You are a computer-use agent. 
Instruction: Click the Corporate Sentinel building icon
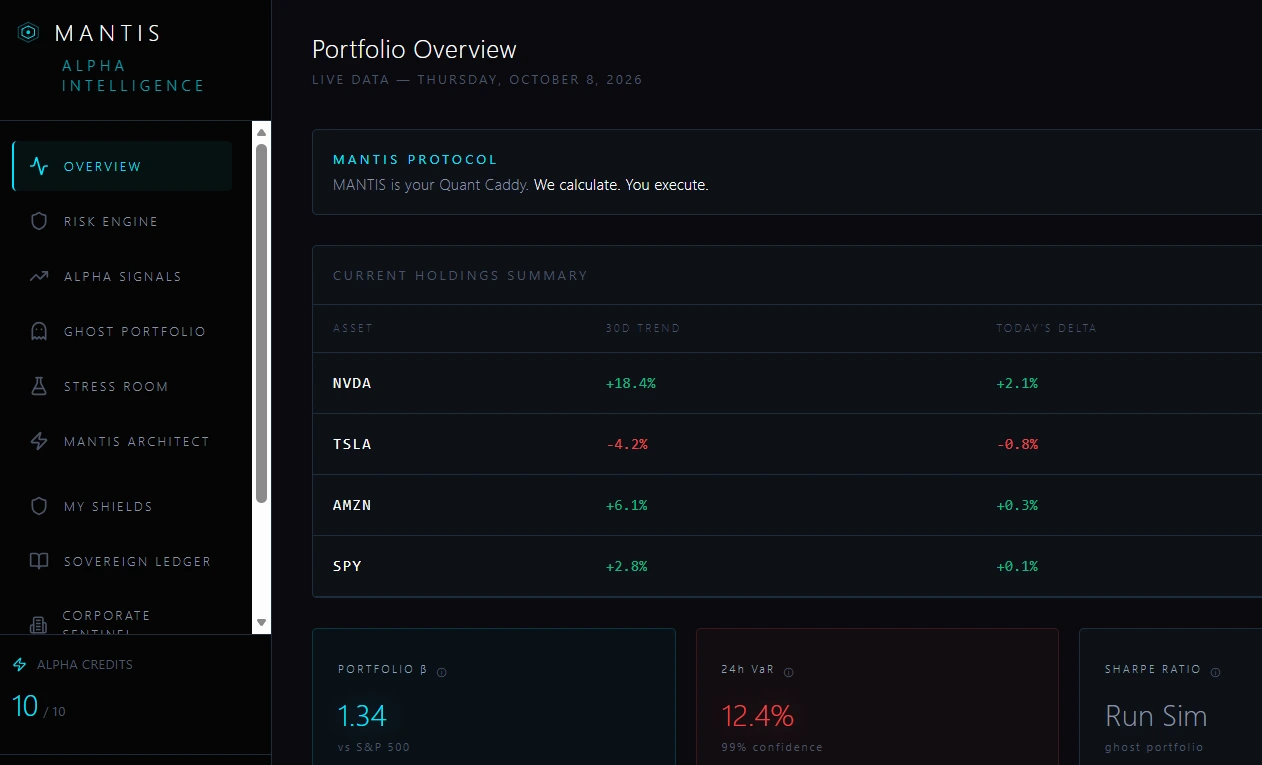pos(39,625)
